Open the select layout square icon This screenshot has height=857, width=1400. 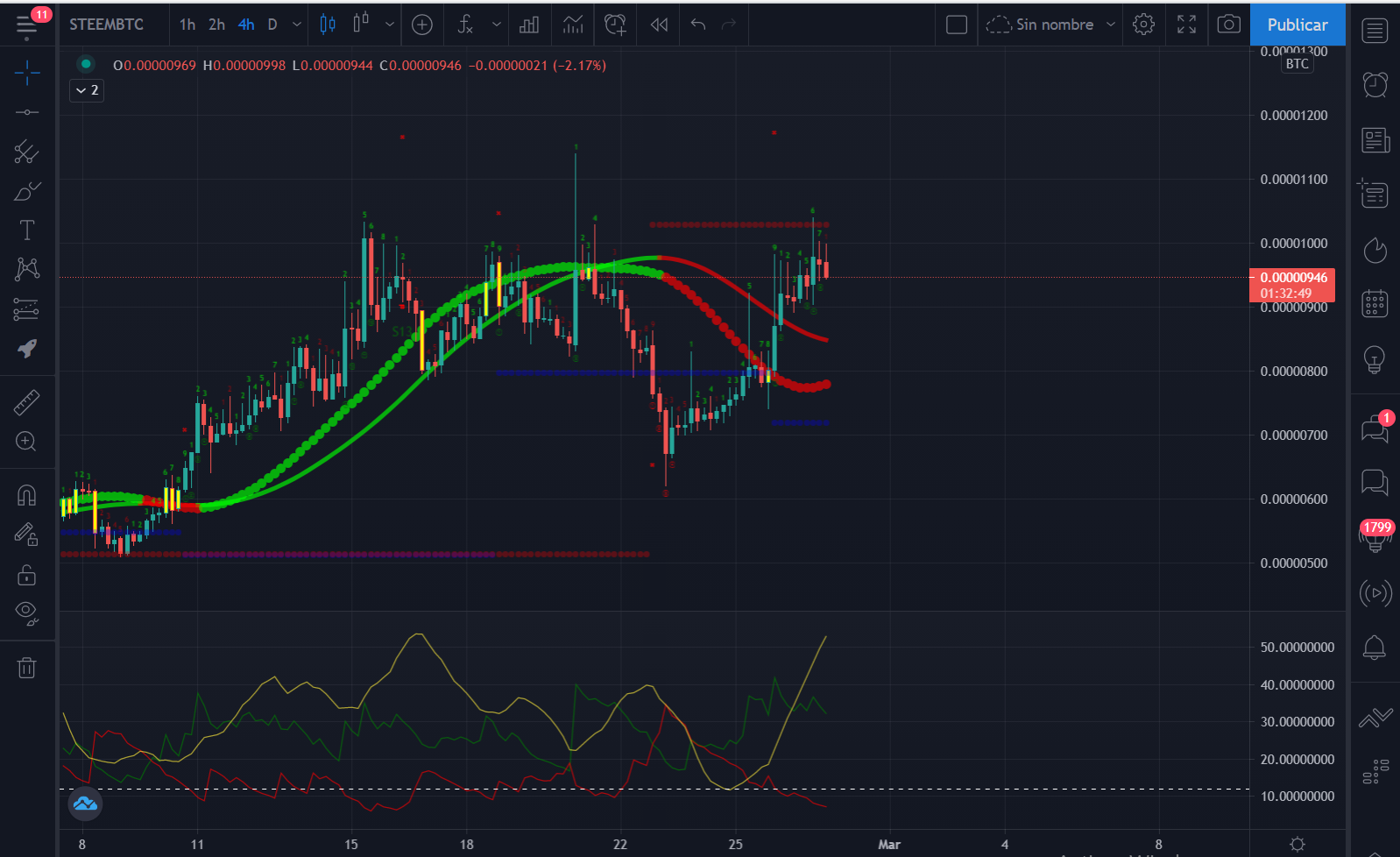(x=957, y=25)
